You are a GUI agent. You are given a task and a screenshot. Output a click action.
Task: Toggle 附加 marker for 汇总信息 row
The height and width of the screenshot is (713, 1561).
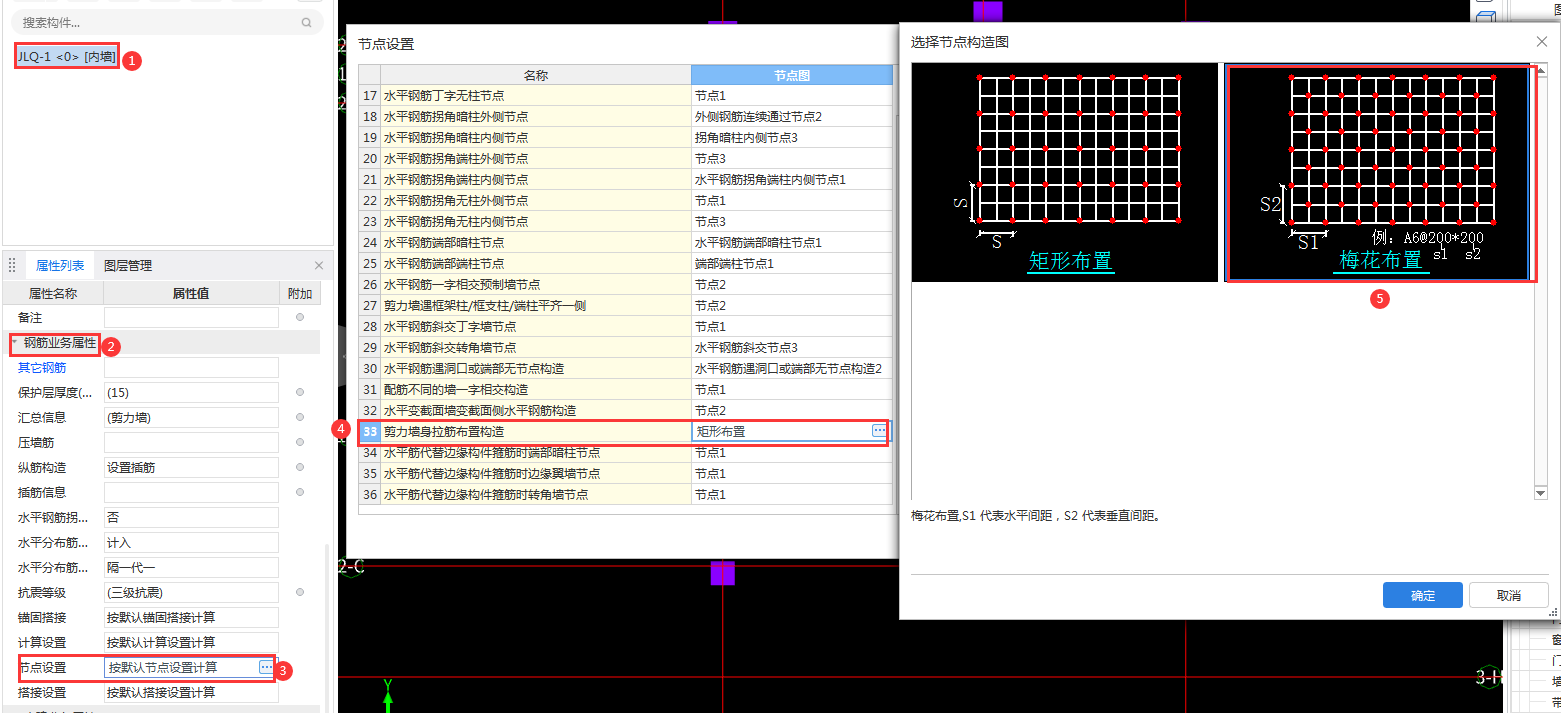point(299,417)
